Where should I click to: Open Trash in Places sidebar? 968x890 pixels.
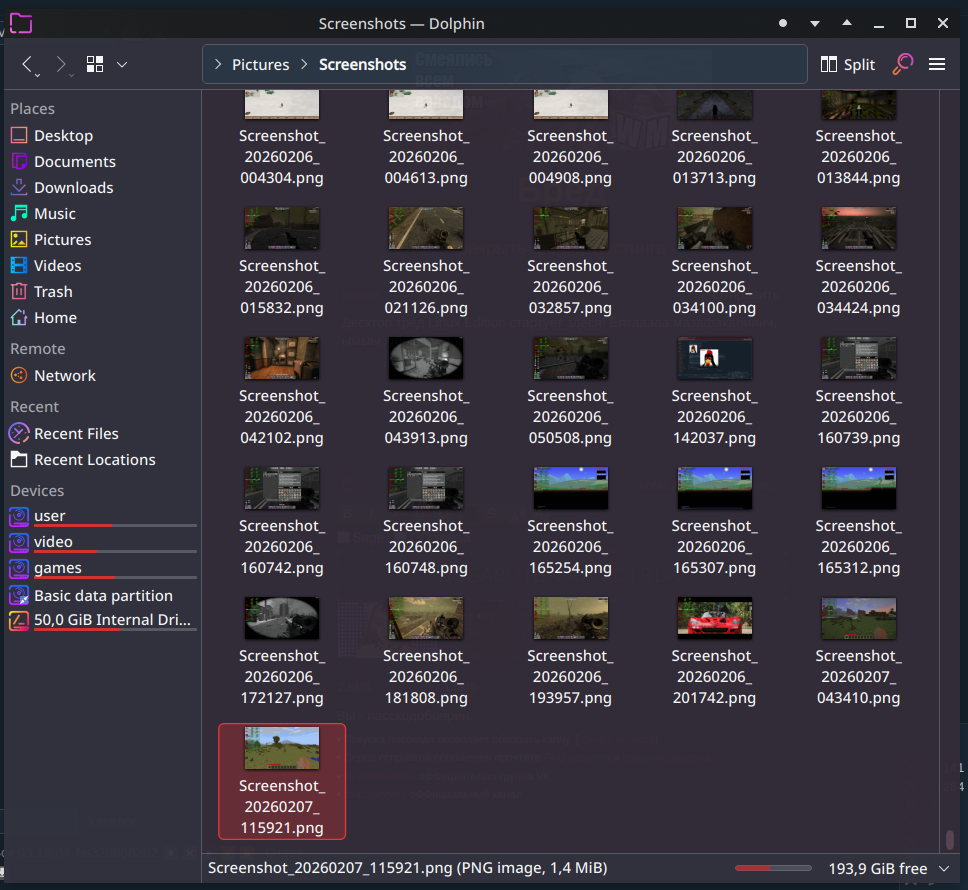pyautogui.click(x=53, y=292)
